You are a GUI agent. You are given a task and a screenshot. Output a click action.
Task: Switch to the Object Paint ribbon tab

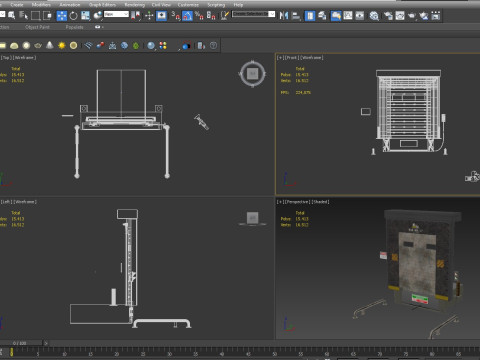click(37, 27)
